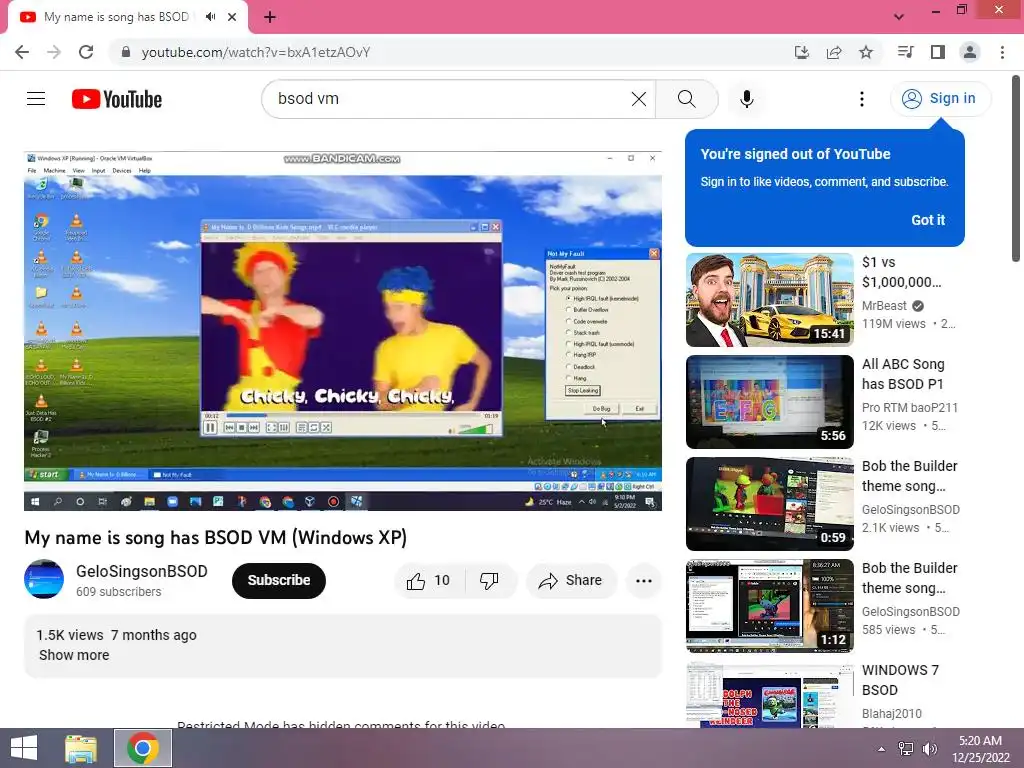Subscribe to GeloSingsonBSOD channel

[x=279, y=580]
